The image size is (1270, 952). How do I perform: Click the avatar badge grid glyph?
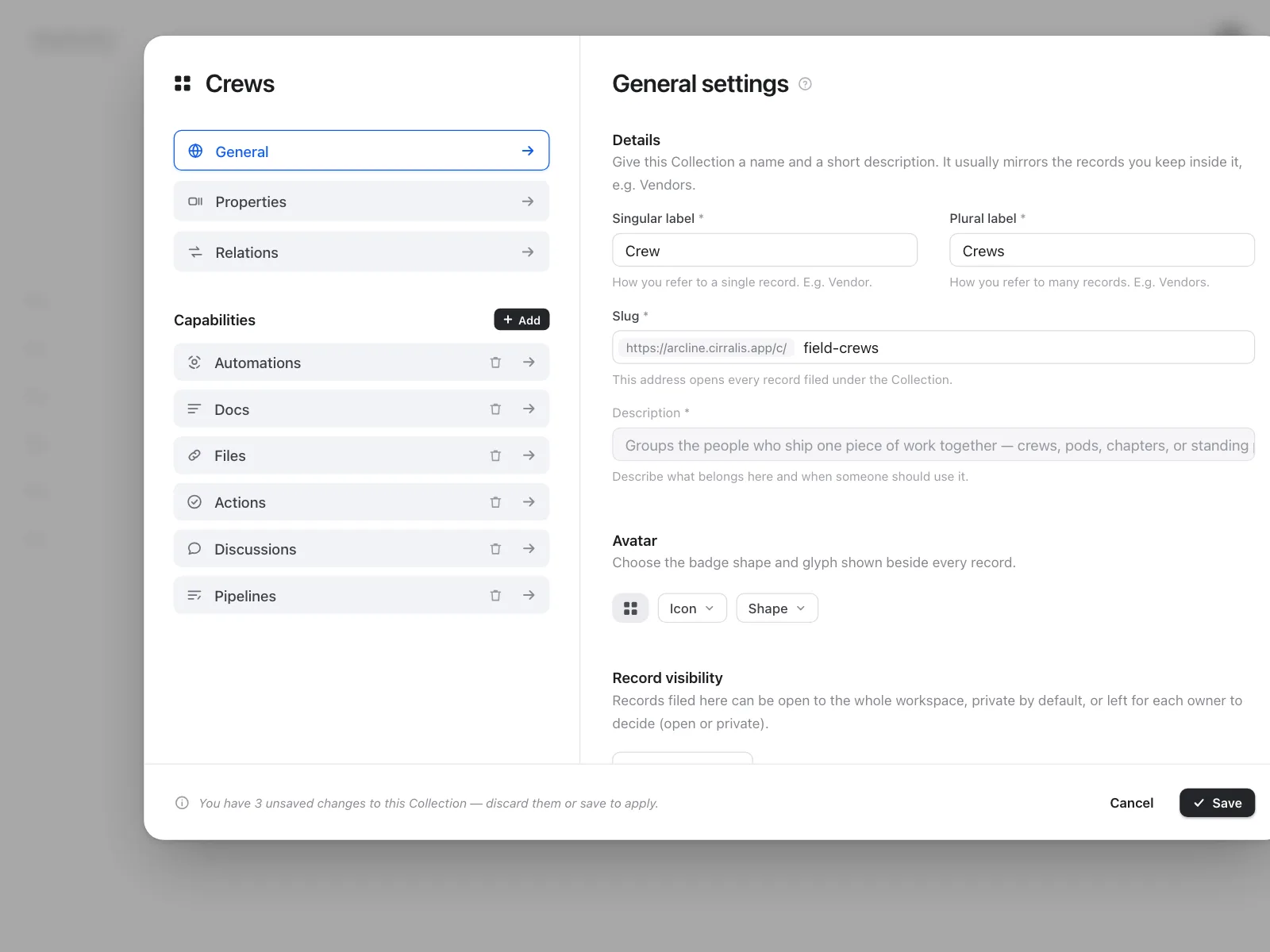(x=630, y=608)
